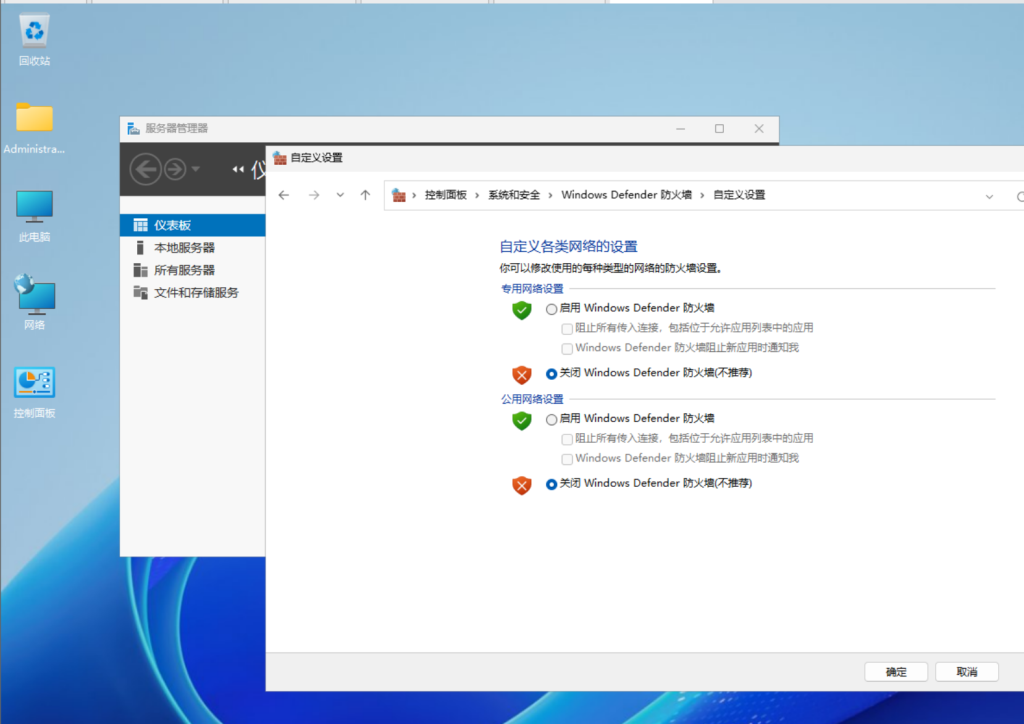Viewport: 1024px width, 724px height.
Task: Click green shield icon under 专用网络设置
Action: coord(522,310)
